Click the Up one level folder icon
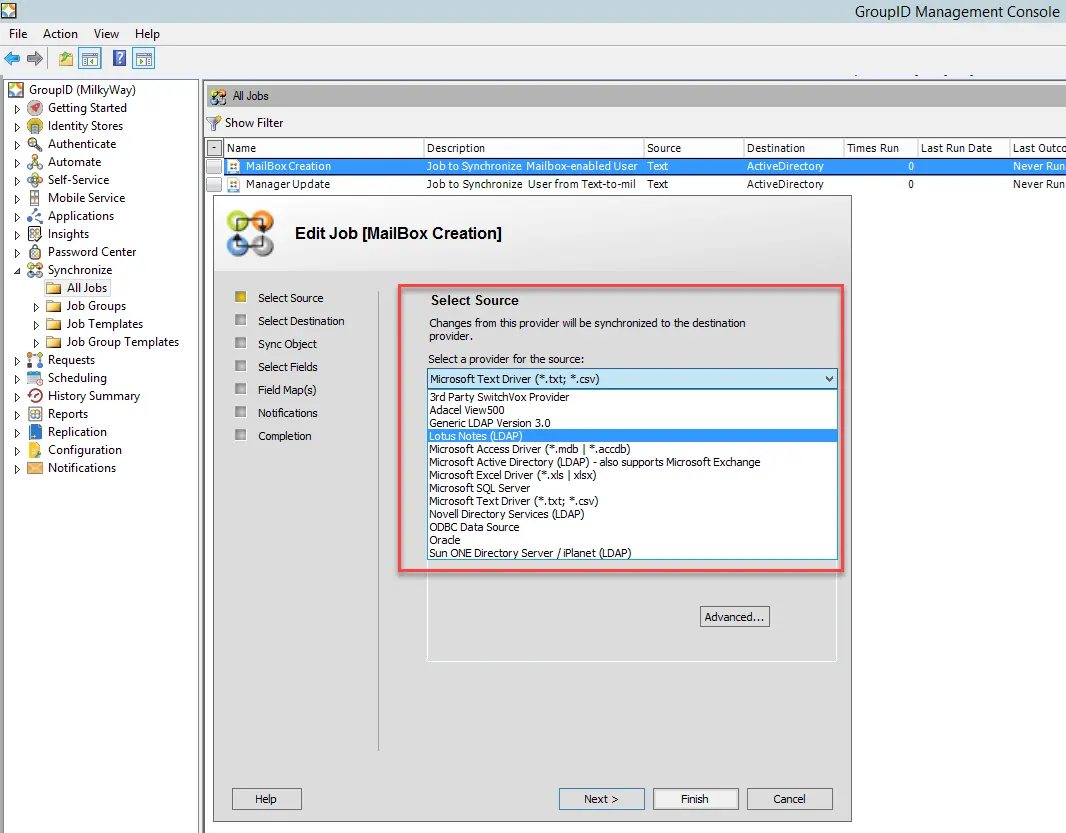This screenshot has height=833, width=1066. [65, 59]
